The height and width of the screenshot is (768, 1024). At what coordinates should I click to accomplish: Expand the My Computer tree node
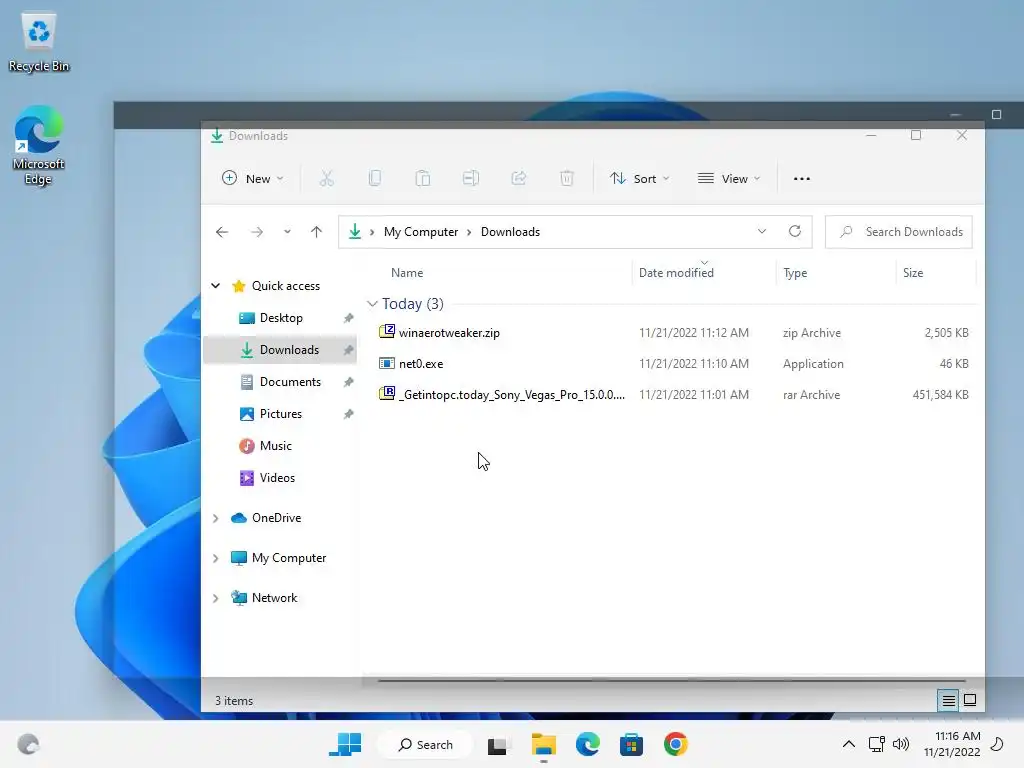tap(216, 558)
